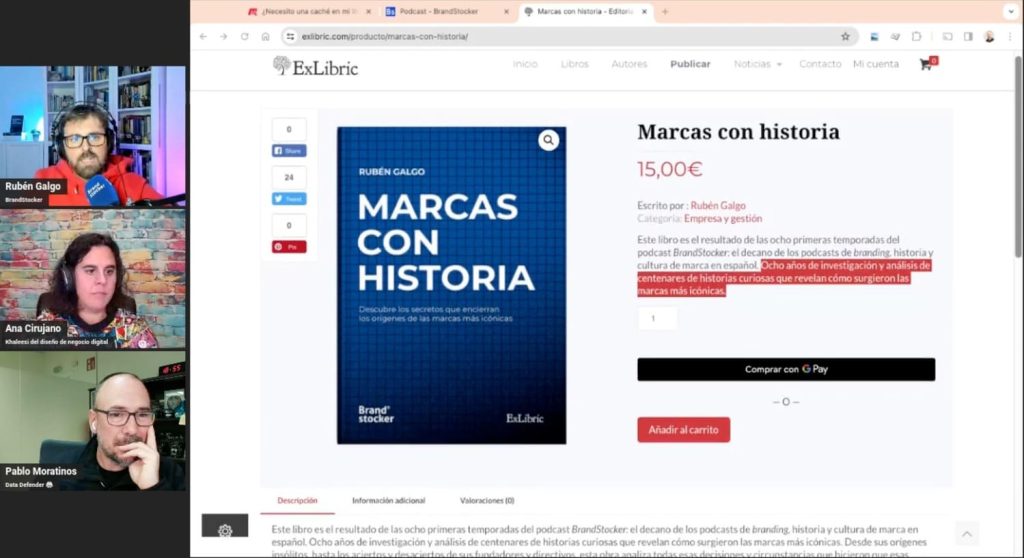Close the '¿Necesito una caché' tab

tap(368, 11)
